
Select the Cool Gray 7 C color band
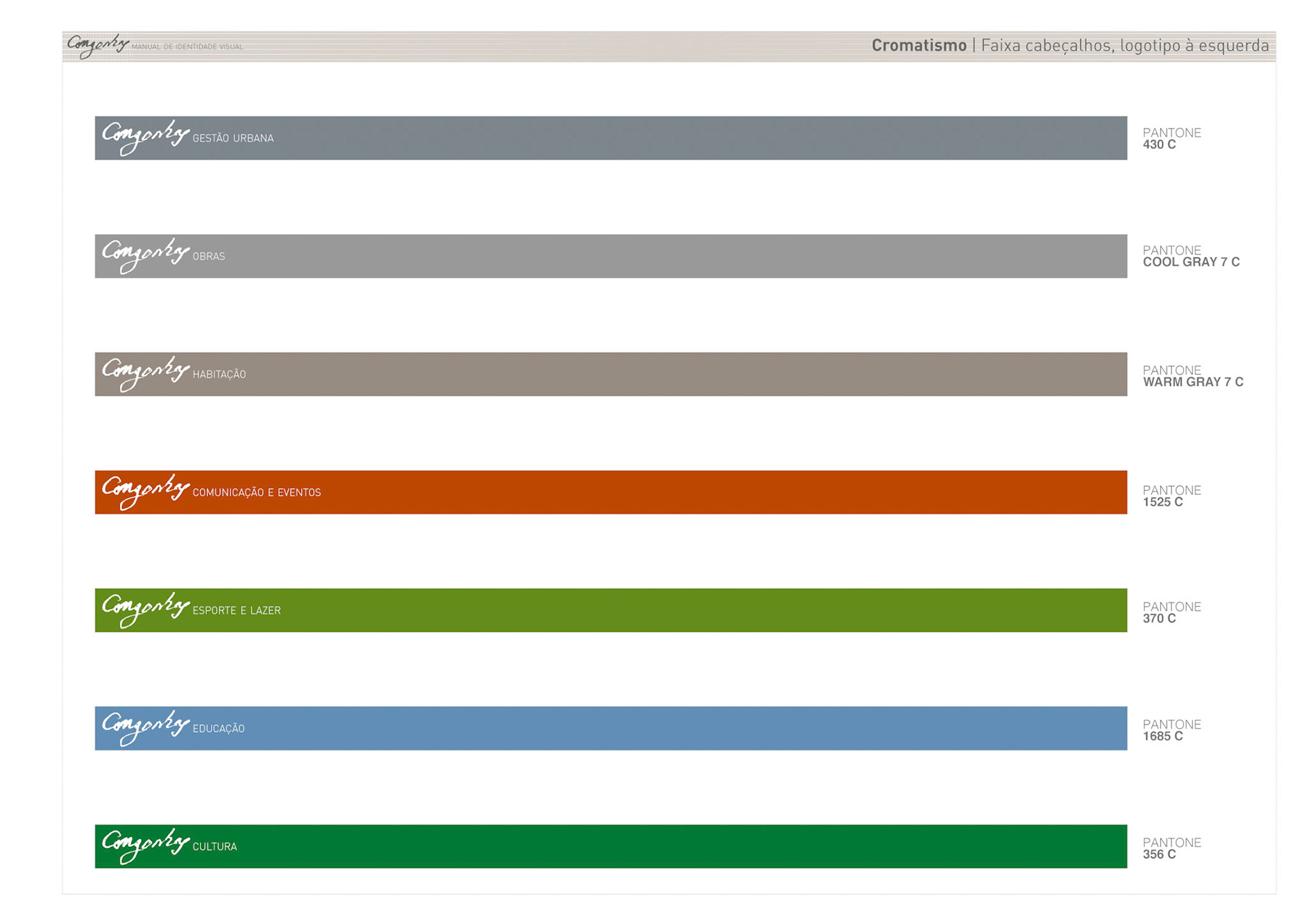(611, 256)
